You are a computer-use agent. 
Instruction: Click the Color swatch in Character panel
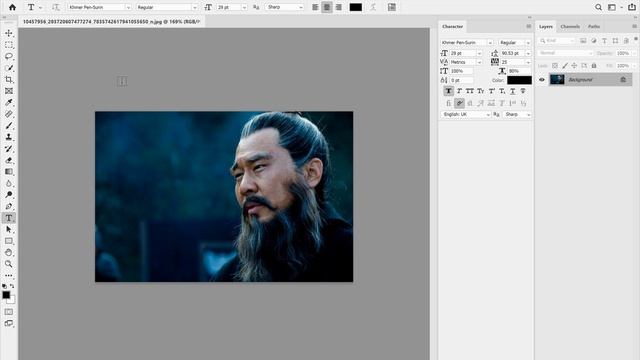519,80
